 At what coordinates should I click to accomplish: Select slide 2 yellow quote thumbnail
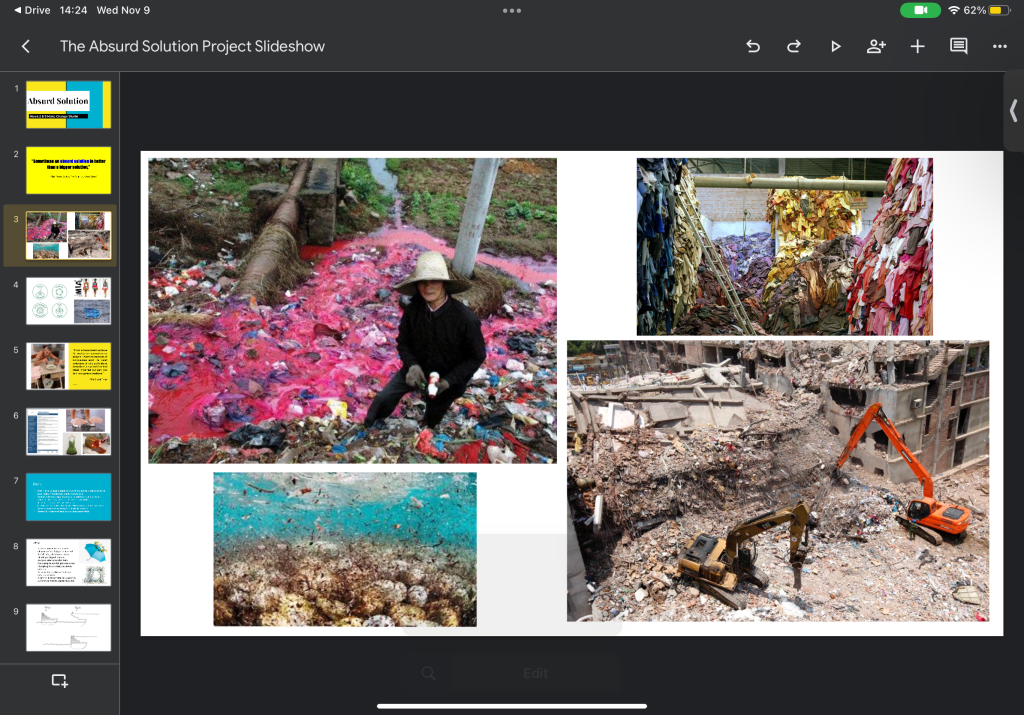click(68, 170)
